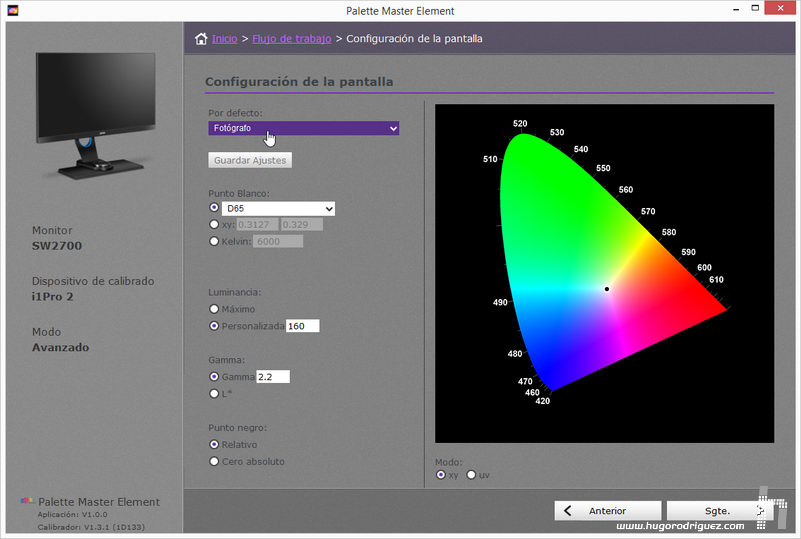801x539 pixels.
Task: Click the 'Aplicación: V1.0.0' version text
Action: point(73,514)
